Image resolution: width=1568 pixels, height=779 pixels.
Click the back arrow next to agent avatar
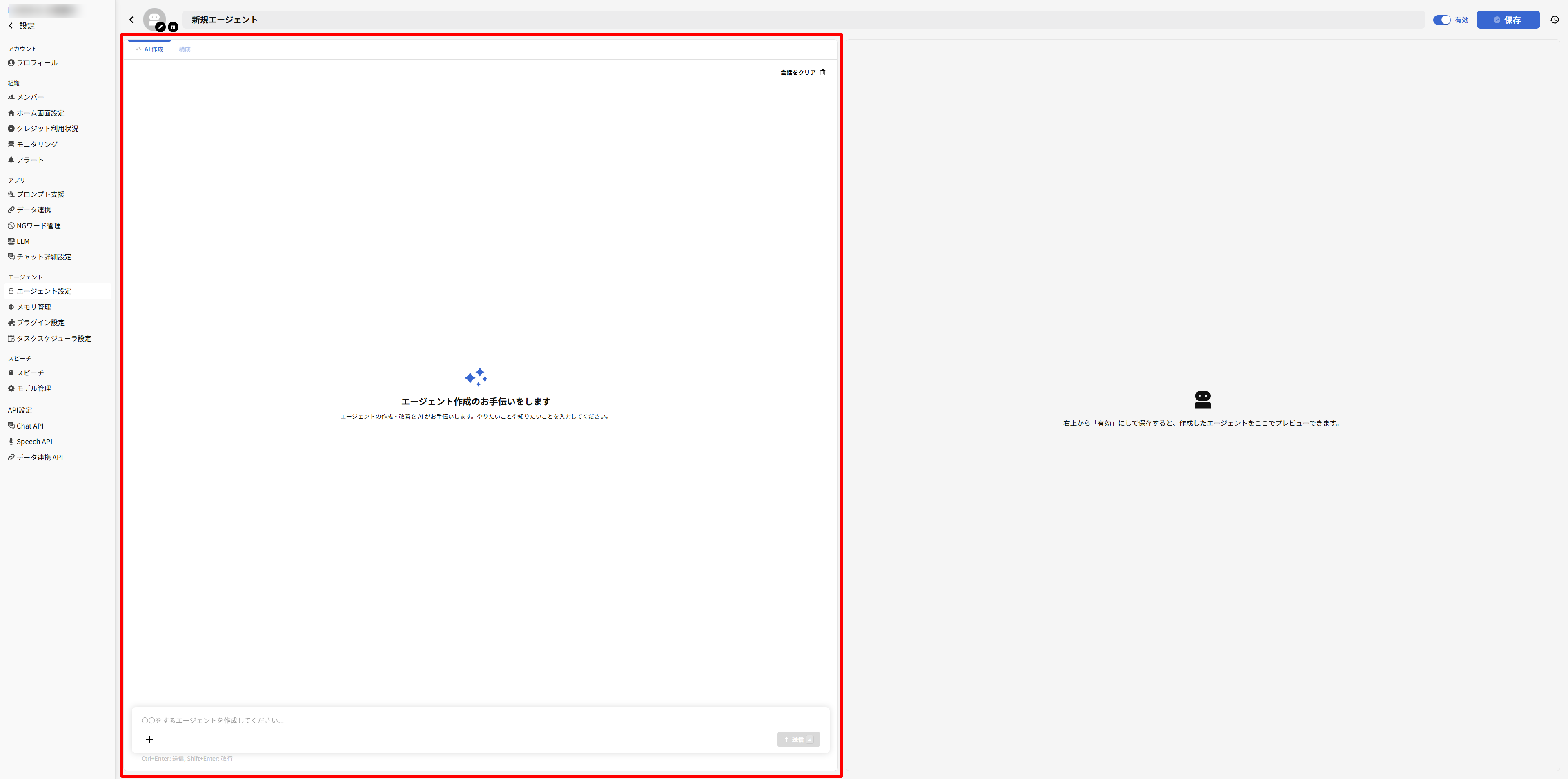tap(131, 20)
